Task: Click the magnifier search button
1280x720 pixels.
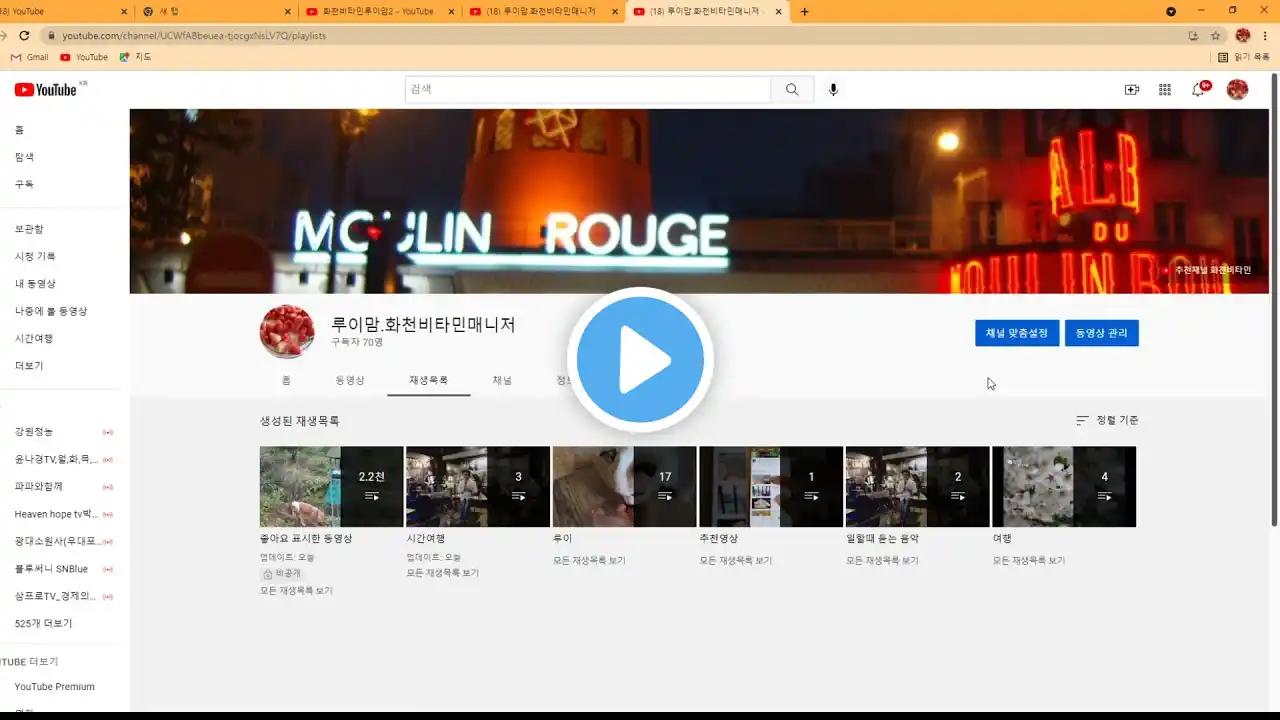Action: pyautogui.click(x=792, y=90)
